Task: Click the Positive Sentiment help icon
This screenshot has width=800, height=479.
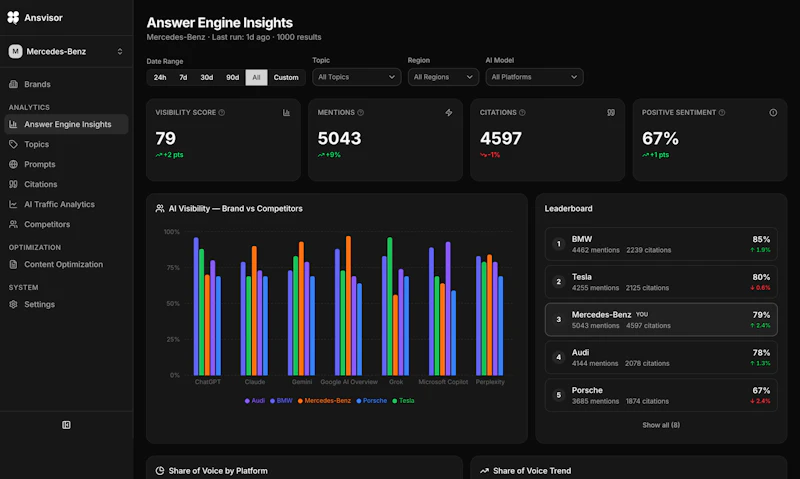Action: click(721, 112)
